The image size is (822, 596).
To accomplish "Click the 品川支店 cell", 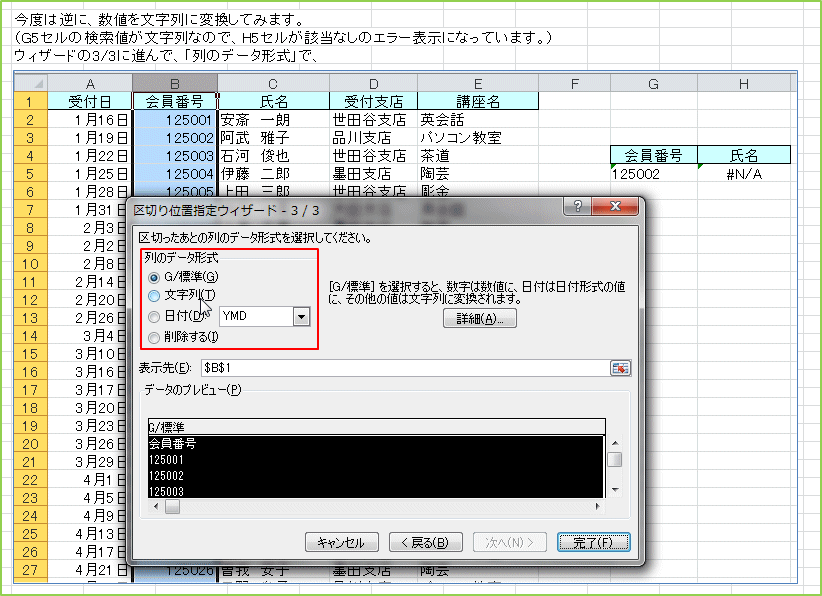I will [373, 137].
